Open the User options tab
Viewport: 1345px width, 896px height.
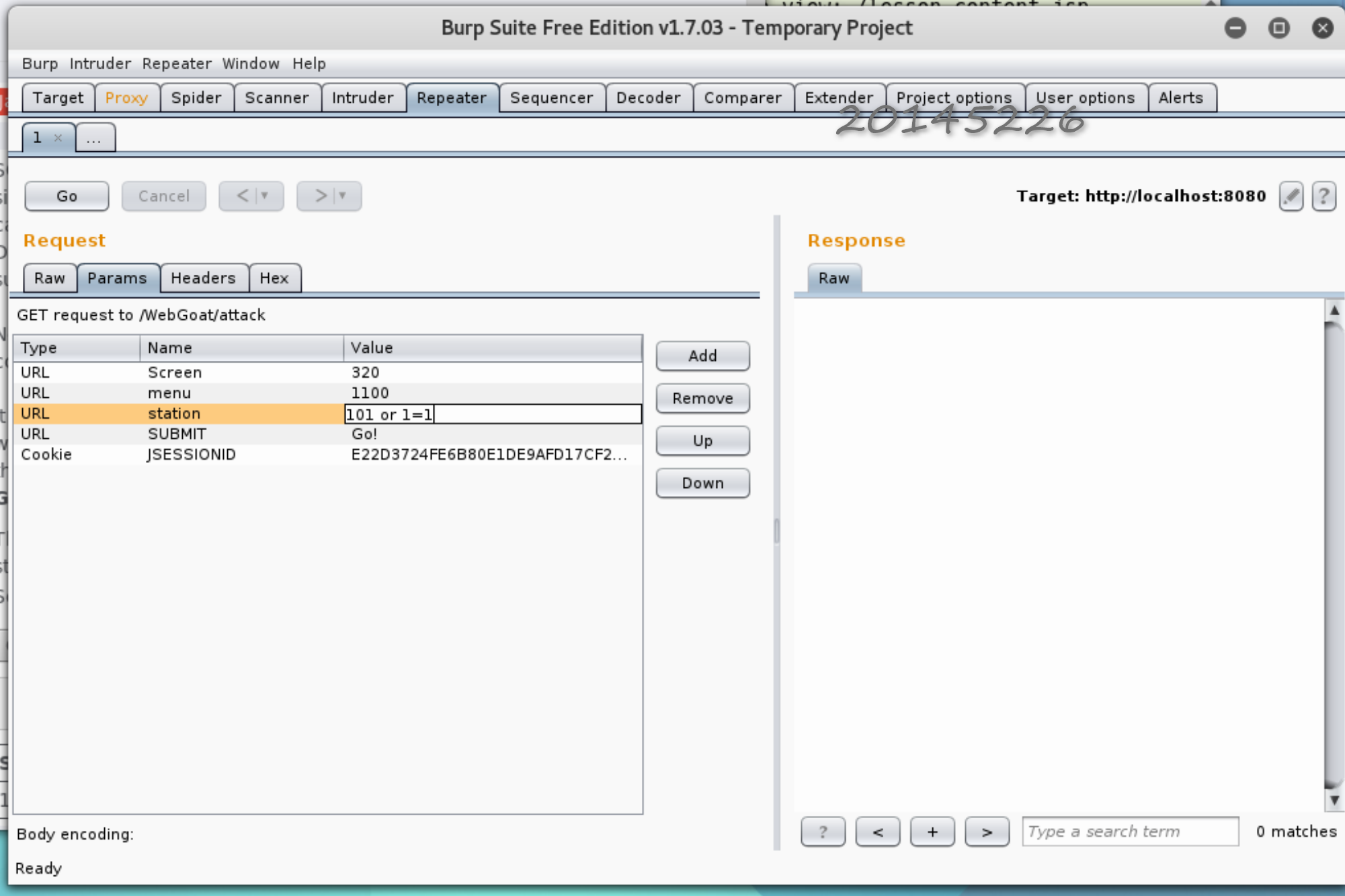[1086, 97]
